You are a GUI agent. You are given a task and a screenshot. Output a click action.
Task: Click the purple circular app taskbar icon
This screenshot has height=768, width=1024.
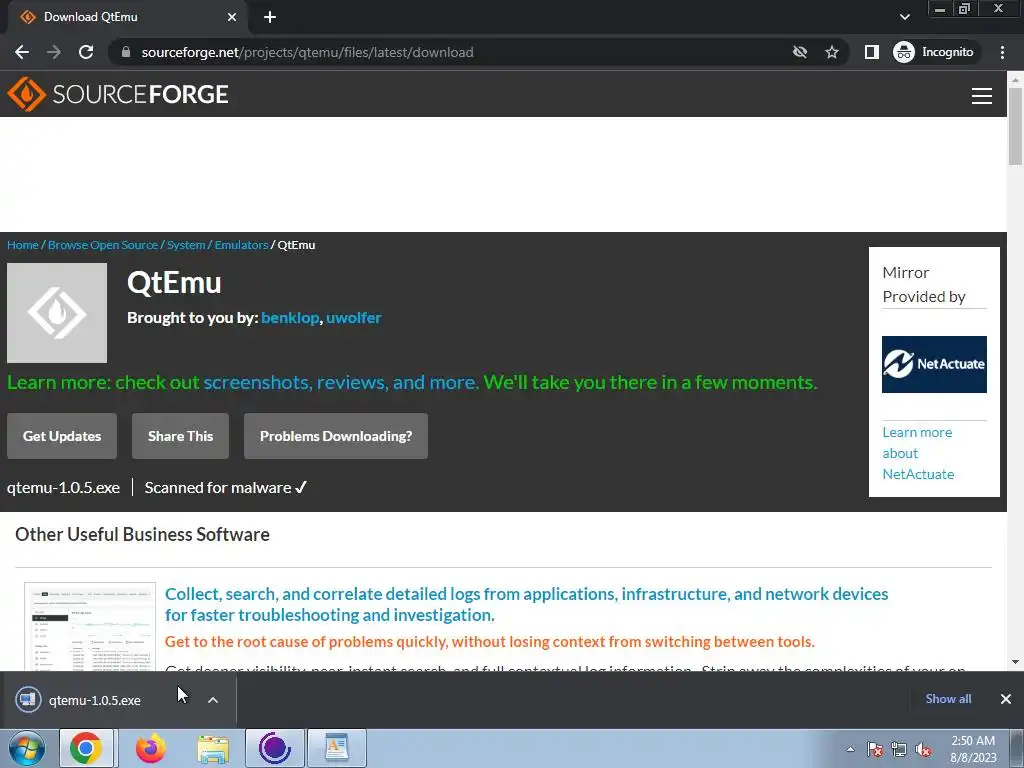tap(274, 748)
